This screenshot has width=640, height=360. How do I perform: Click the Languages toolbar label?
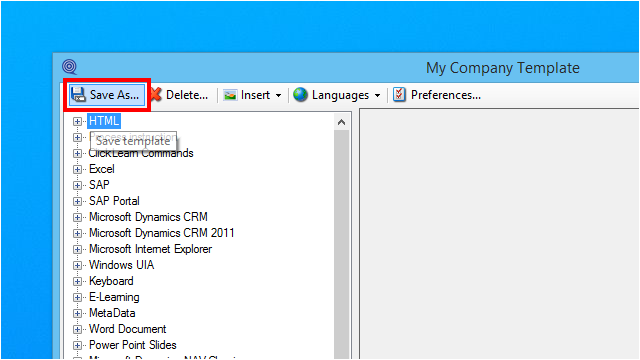[340, 96]
